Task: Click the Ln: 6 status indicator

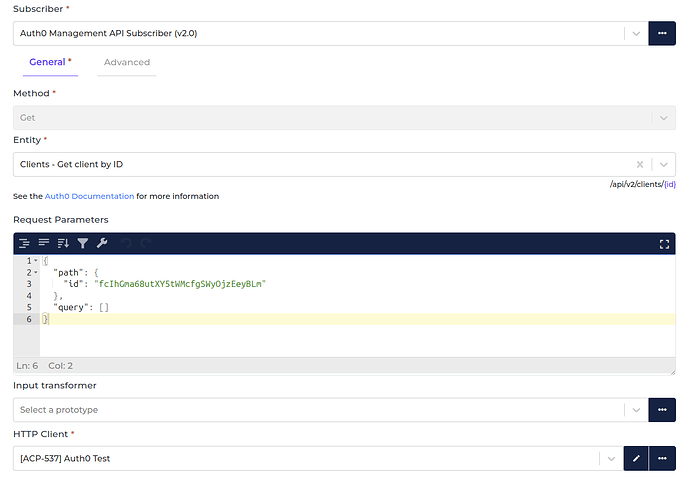Action: [27, 366]
